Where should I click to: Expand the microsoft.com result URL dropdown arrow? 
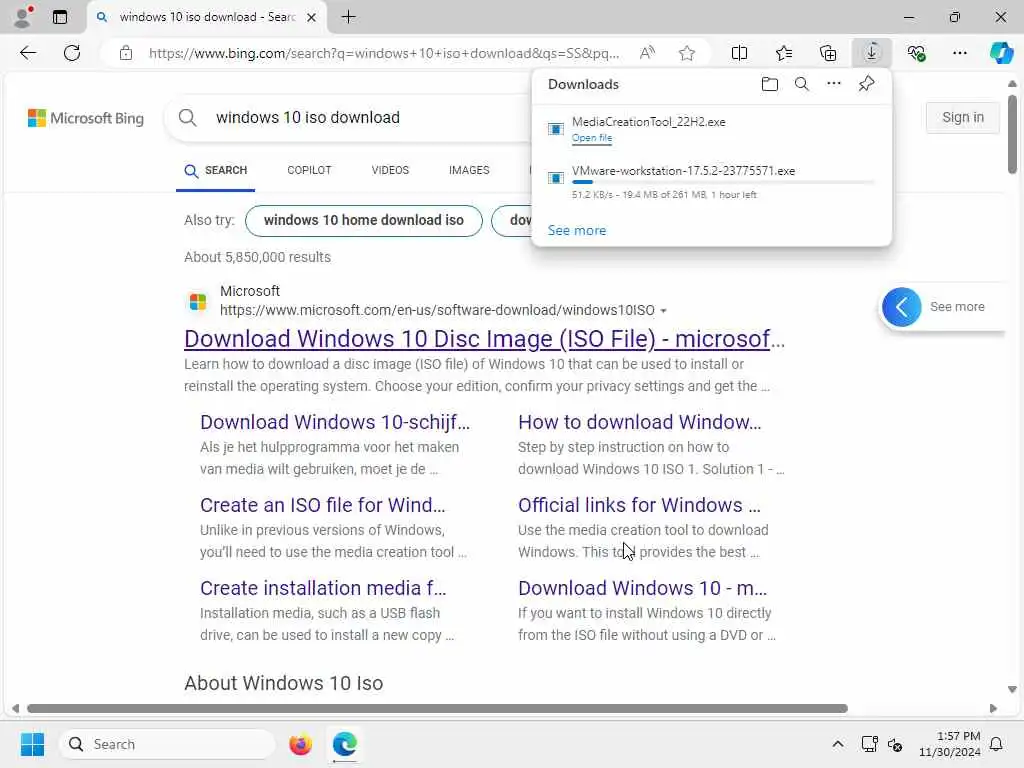tap(664, 311)
